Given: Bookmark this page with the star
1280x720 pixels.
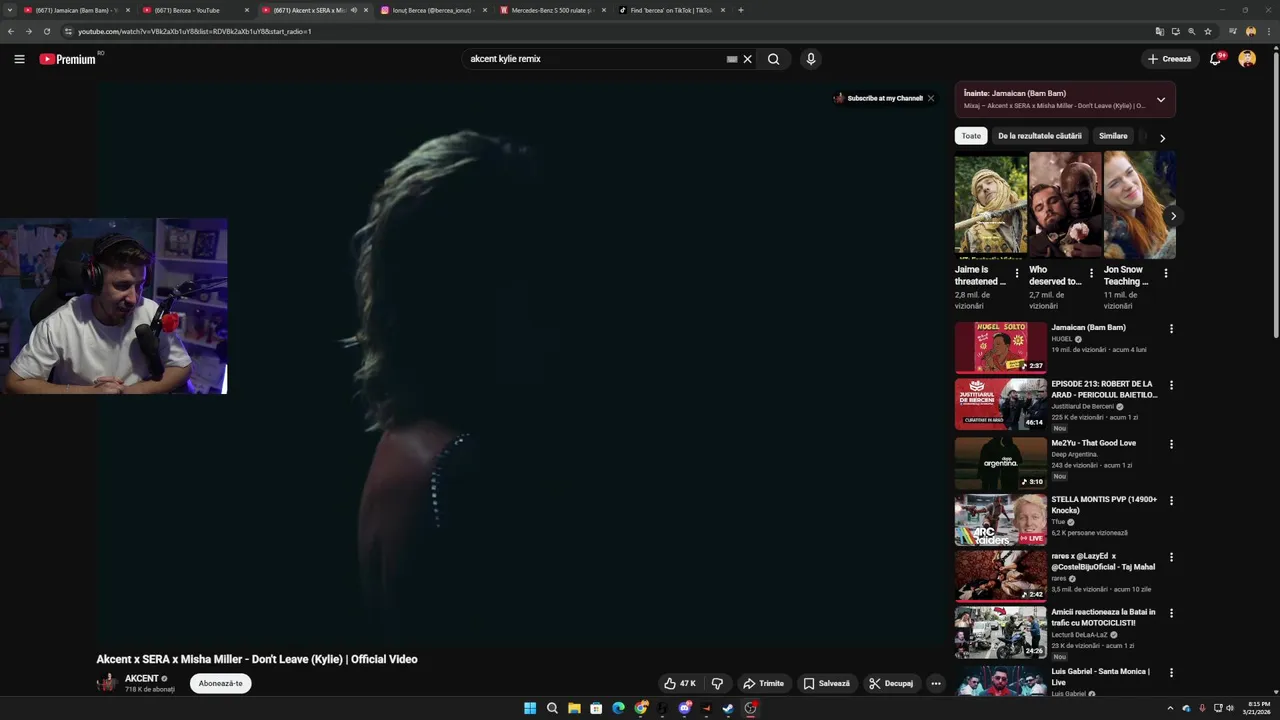Looking at the screenshot, I should pos(1208,31).
